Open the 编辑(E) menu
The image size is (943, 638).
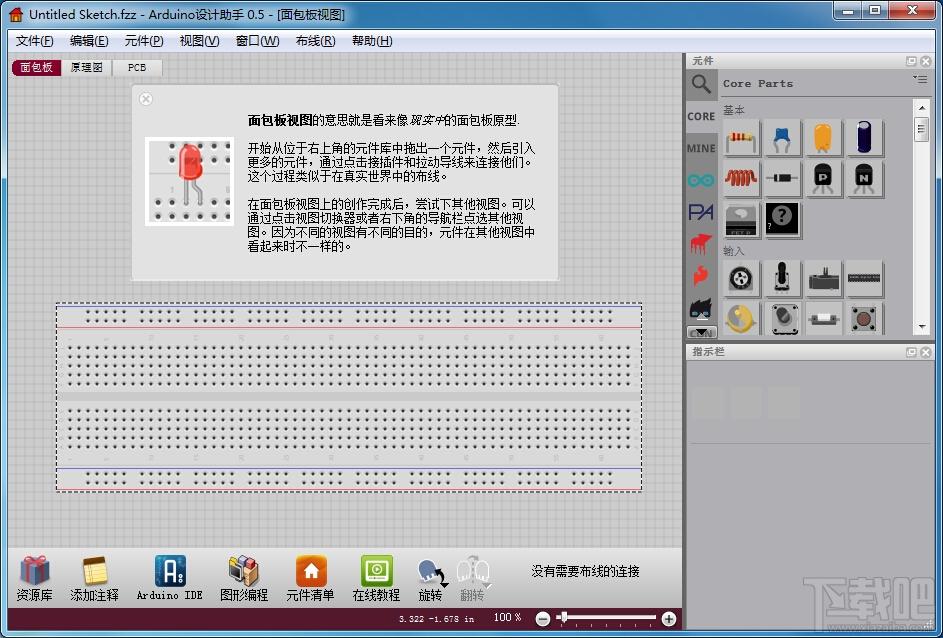point(89,41)
